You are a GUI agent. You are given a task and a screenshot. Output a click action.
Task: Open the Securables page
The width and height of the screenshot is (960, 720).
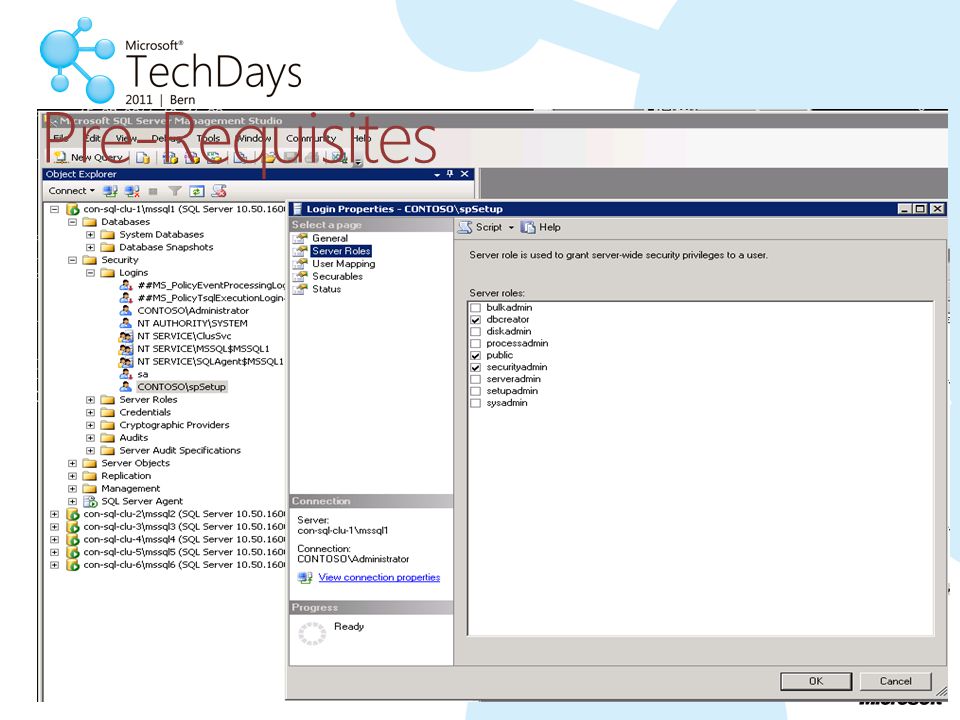tap(337, 277)
